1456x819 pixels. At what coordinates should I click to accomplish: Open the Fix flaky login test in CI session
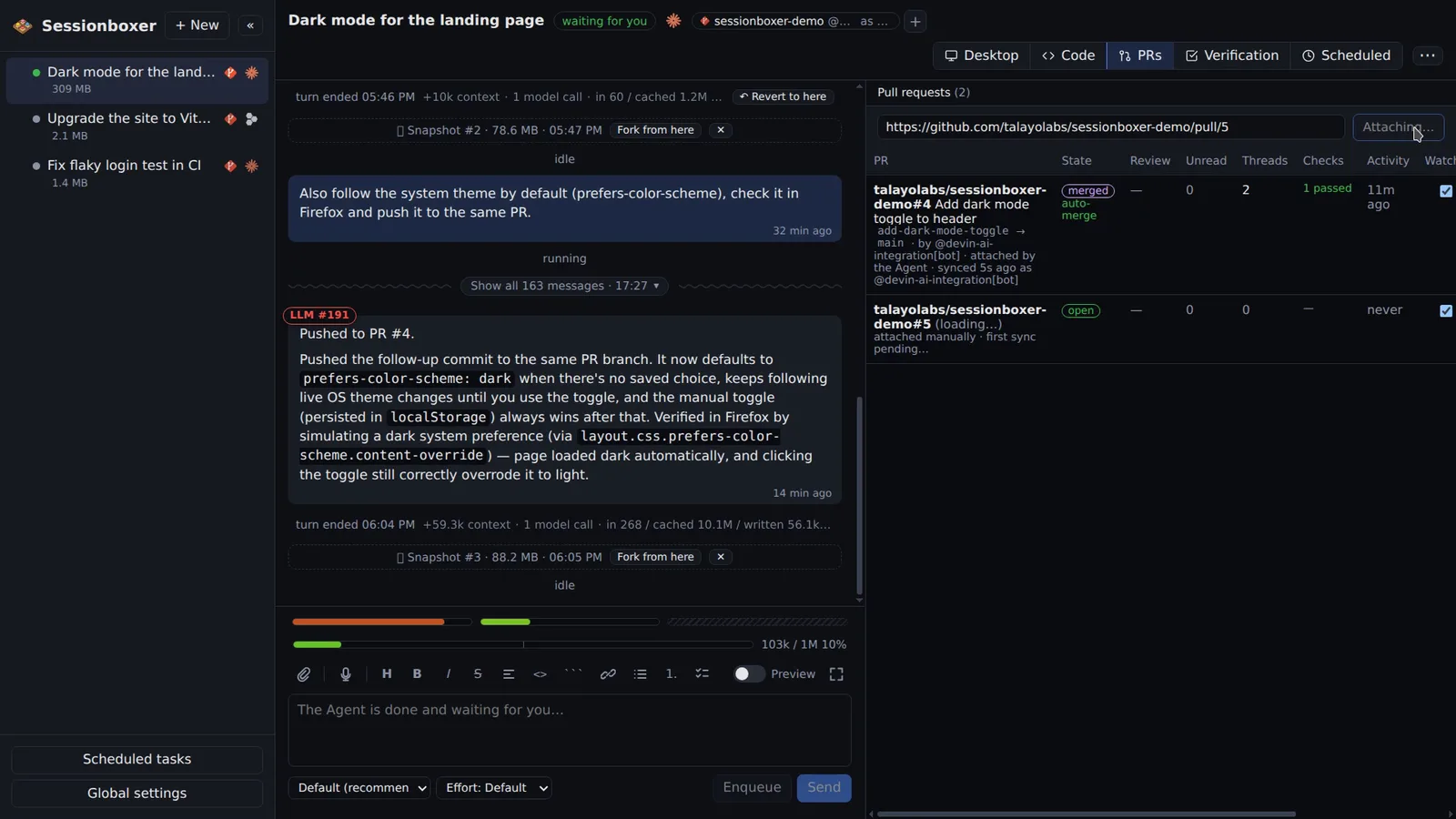(x=137, y=173)
